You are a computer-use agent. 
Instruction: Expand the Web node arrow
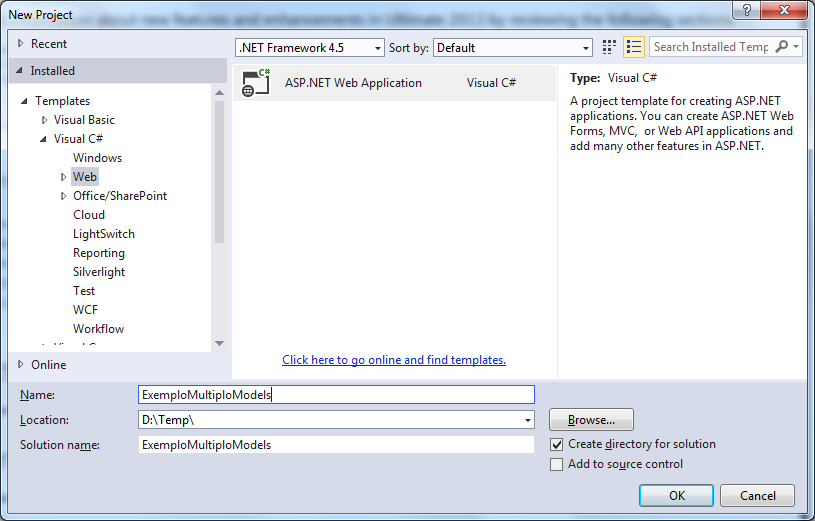point(63,177)
